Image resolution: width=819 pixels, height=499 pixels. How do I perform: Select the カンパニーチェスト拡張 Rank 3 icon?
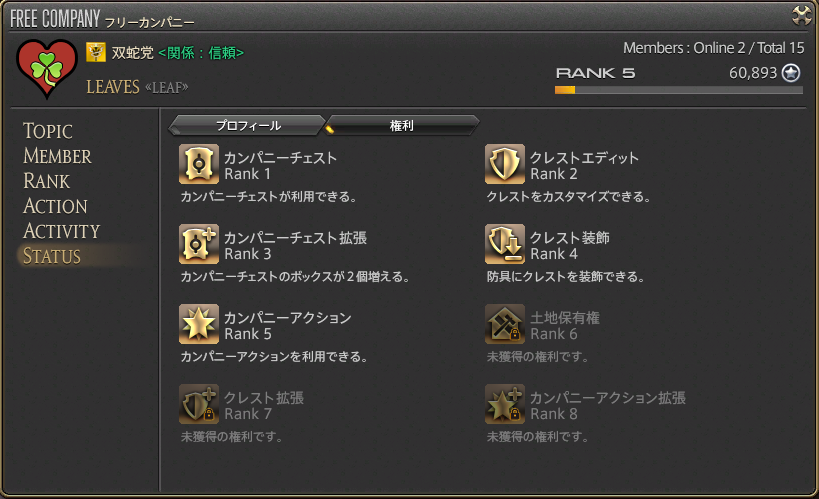click(198, 244)
